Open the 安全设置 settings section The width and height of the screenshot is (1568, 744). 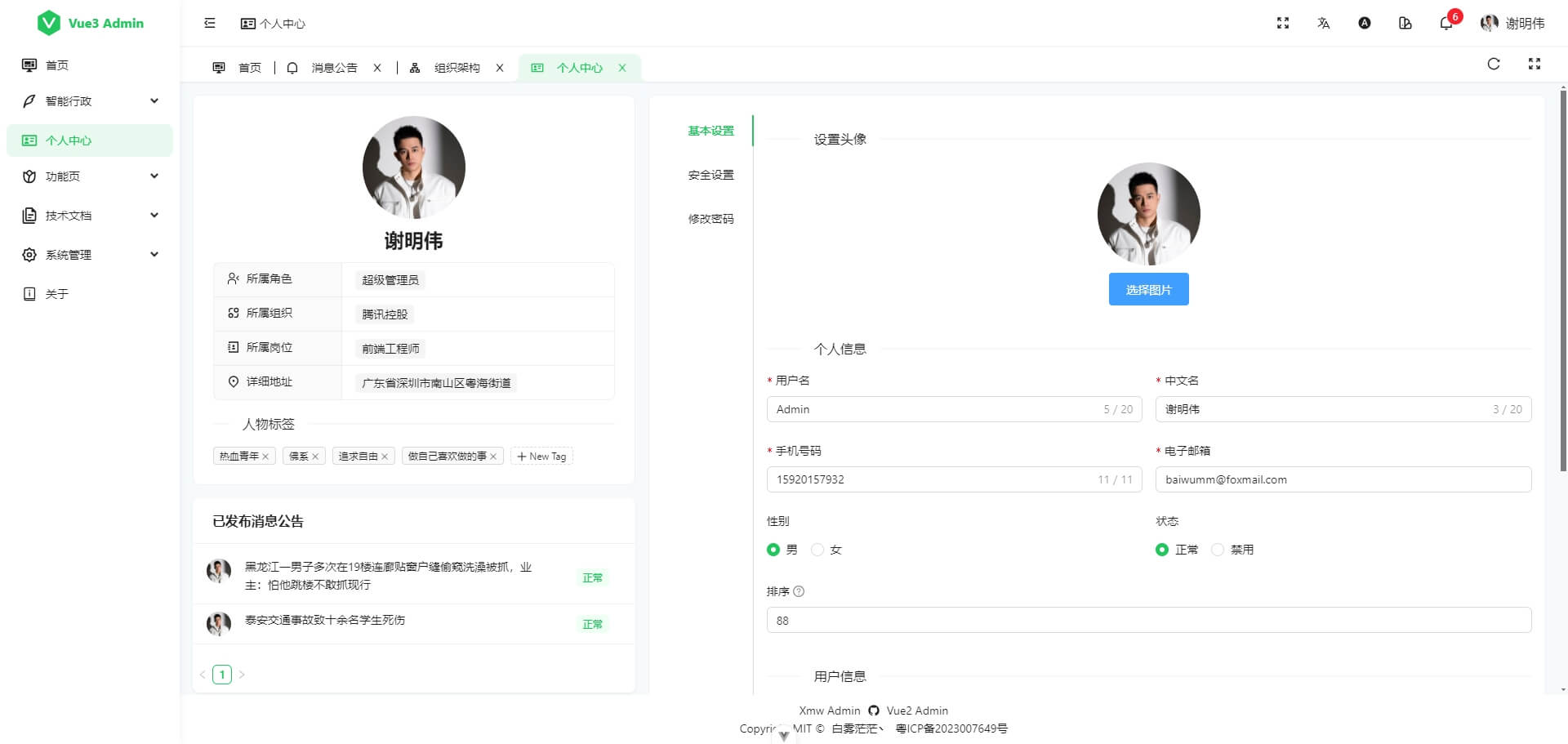pyautogui.click(x=710, y=175)
